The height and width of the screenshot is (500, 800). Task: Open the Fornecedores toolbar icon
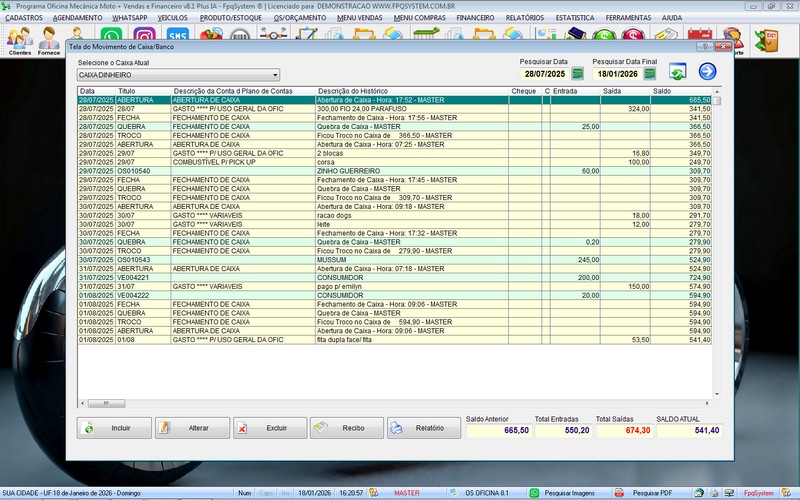49,41
